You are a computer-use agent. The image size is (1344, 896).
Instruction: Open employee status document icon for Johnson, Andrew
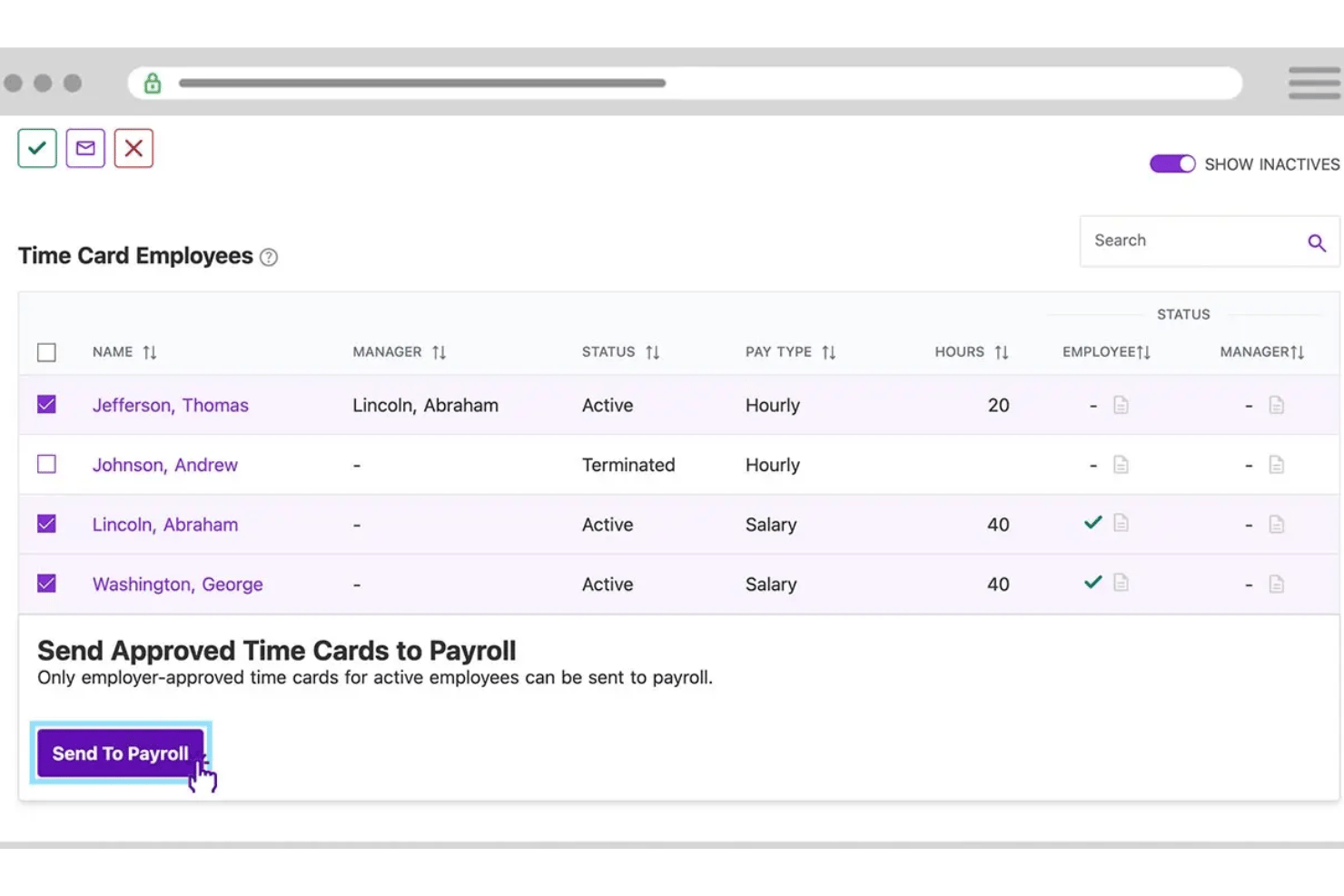tap(1121, 465)
